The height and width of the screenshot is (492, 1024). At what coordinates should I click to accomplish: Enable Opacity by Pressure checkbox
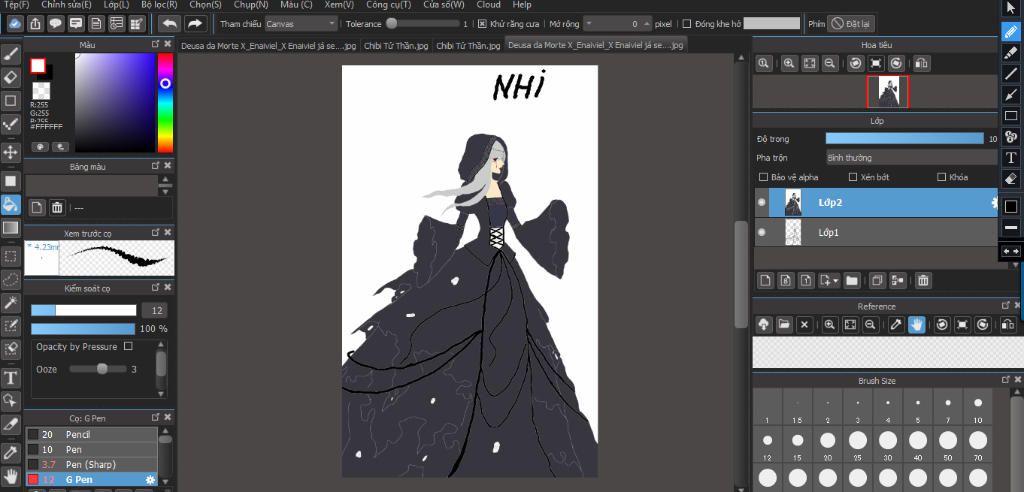[128, 346]
